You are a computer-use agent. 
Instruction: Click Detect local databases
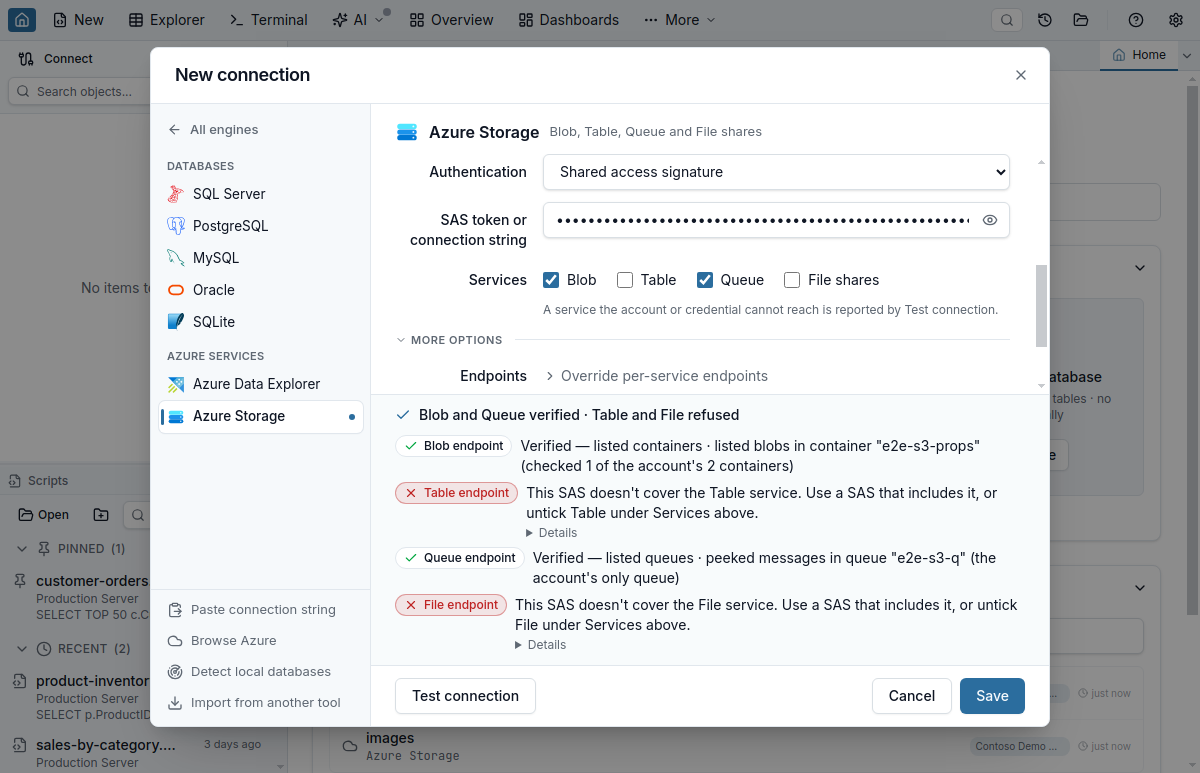coord(249,672)
